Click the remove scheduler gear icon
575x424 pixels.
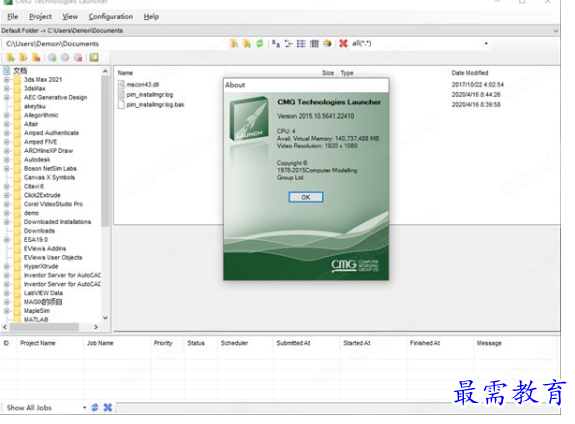[78, 58]
